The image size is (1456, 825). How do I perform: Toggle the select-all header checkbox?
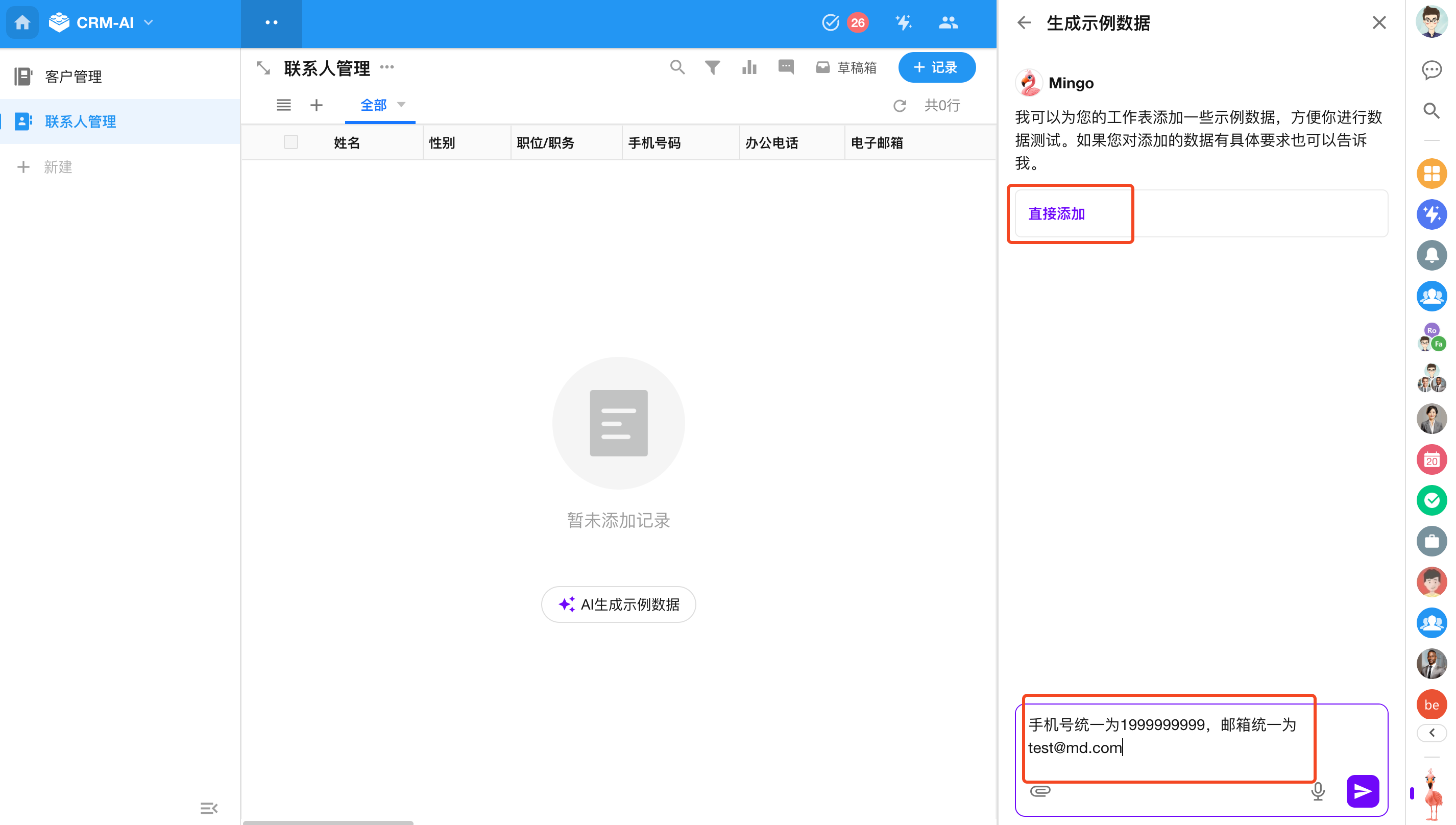290,142
